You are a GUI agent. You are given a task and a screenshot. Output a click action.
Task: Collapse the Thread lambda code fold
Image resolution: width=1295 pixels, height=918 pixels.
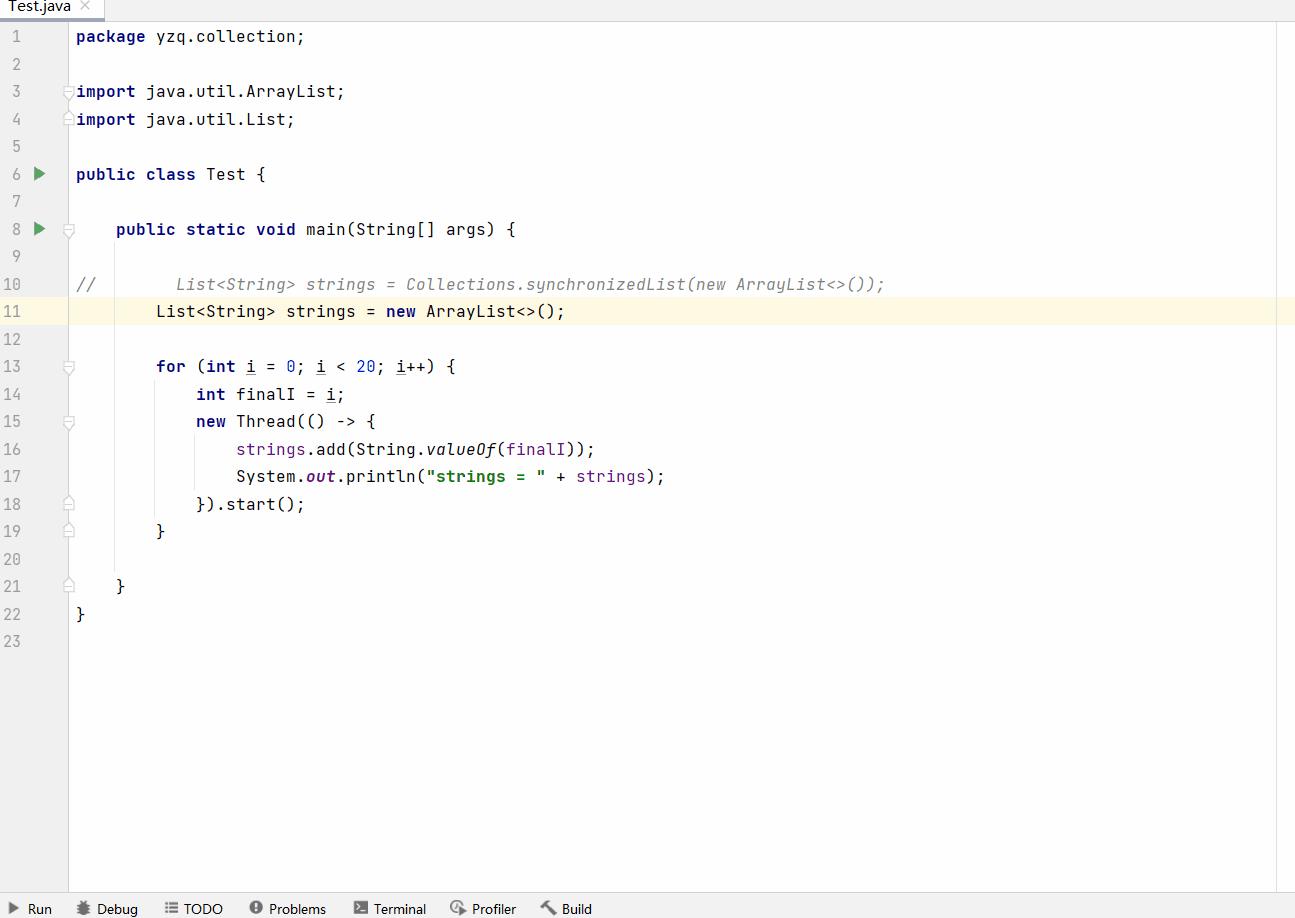pyautogui.click(x=68, y=422)
